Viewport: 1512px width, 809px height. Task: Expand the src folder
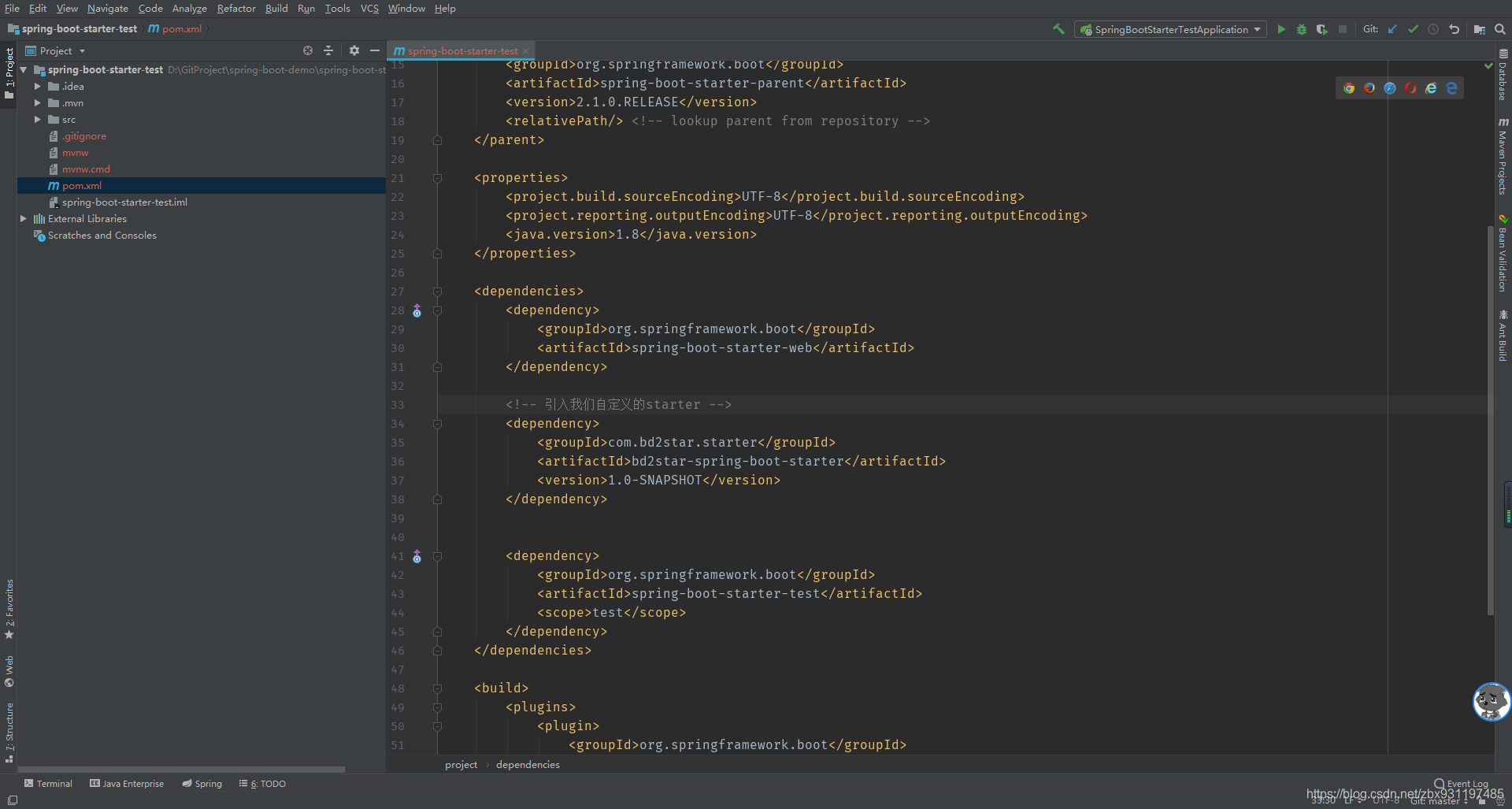pyautogui.click(x=37, y=120)
